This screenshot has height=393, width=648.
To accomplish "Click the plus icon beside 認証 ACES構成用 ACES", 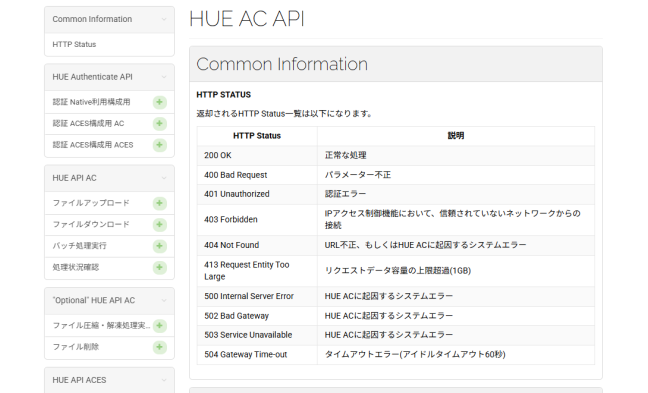I will point(160,145).
